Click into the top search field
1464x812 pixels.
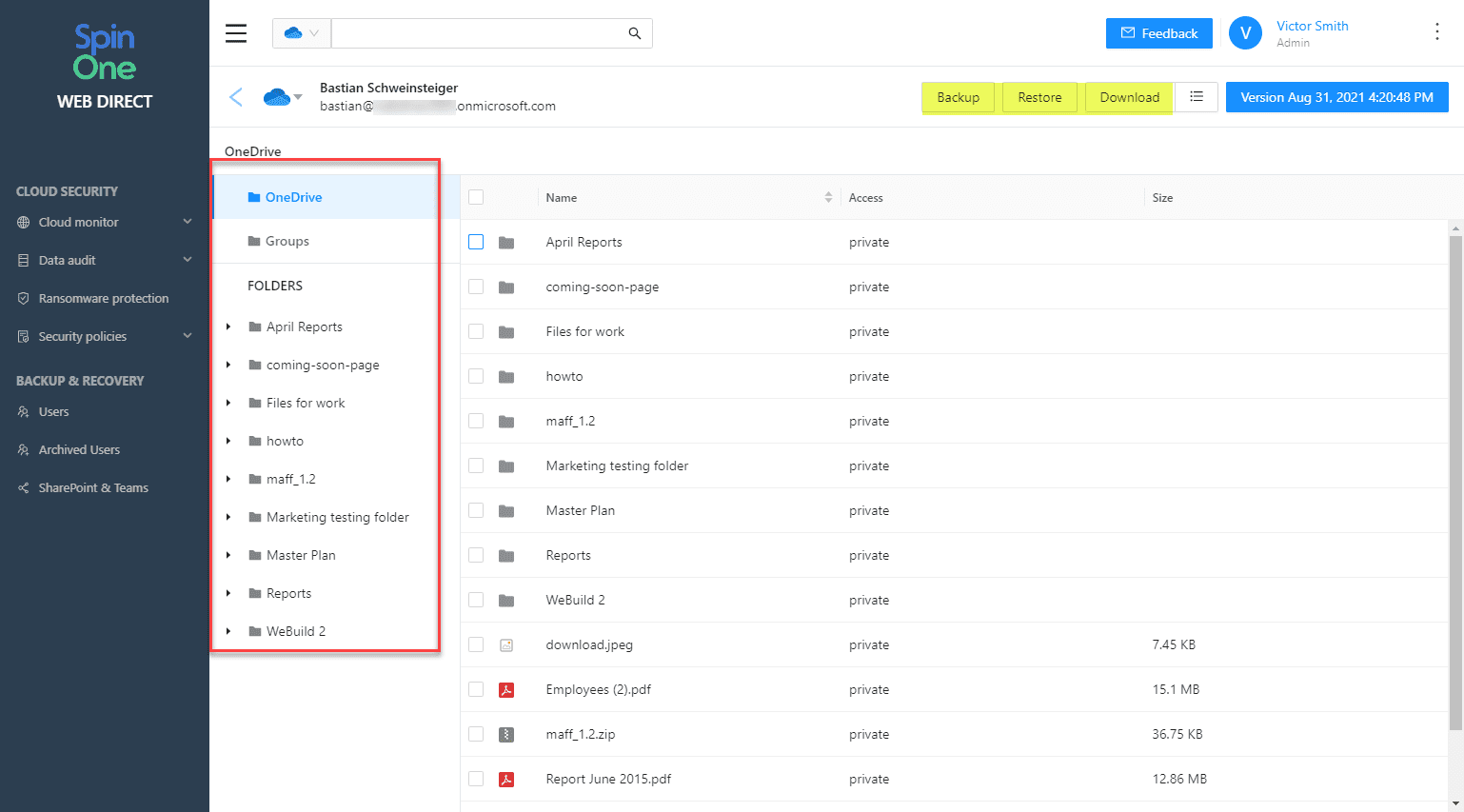pyautogui.click(x=476, y=33)
